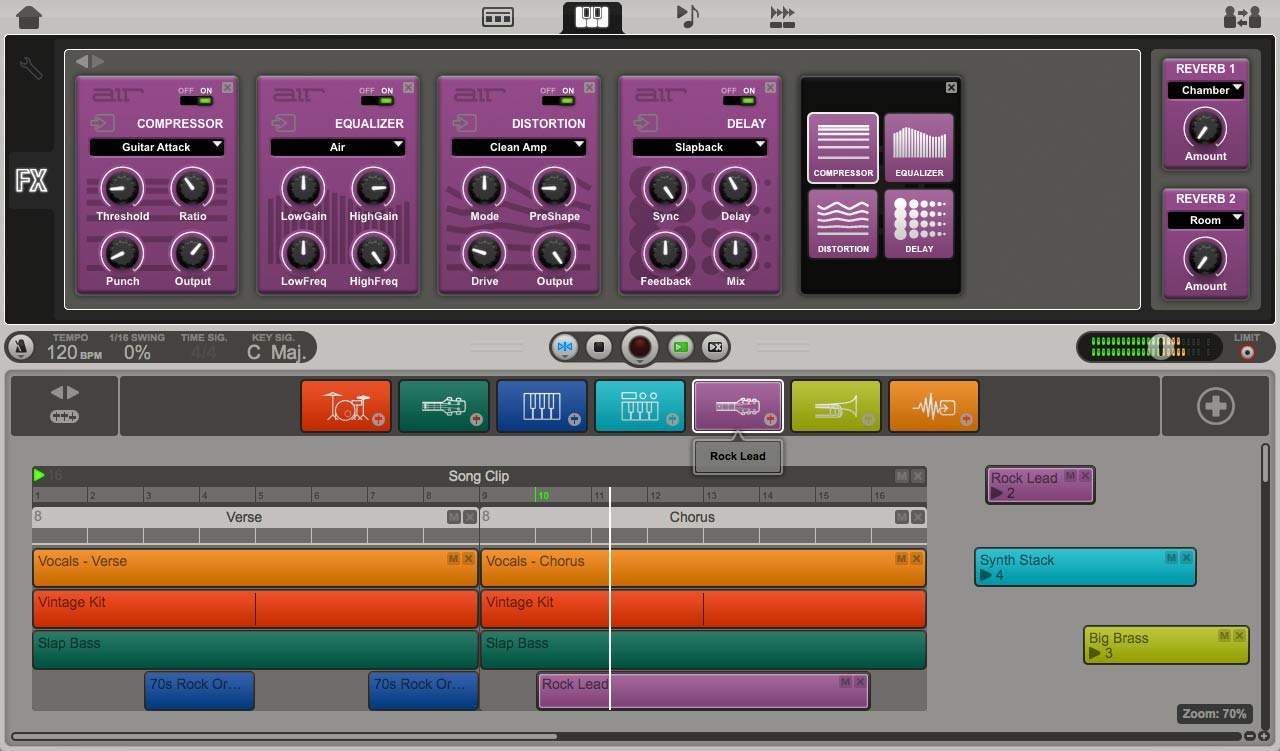The height and width of the screenshot is (751, 1280).
Task: Toggle the Distortion ON/OFF switch
Action: [558, 101]
